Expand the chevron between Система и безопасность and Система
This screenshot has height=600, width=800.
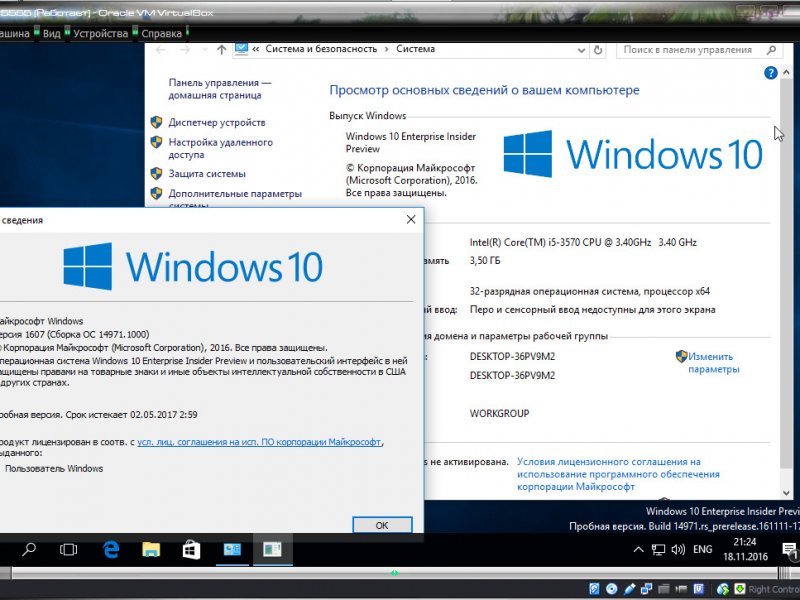[x=386, y=49]
